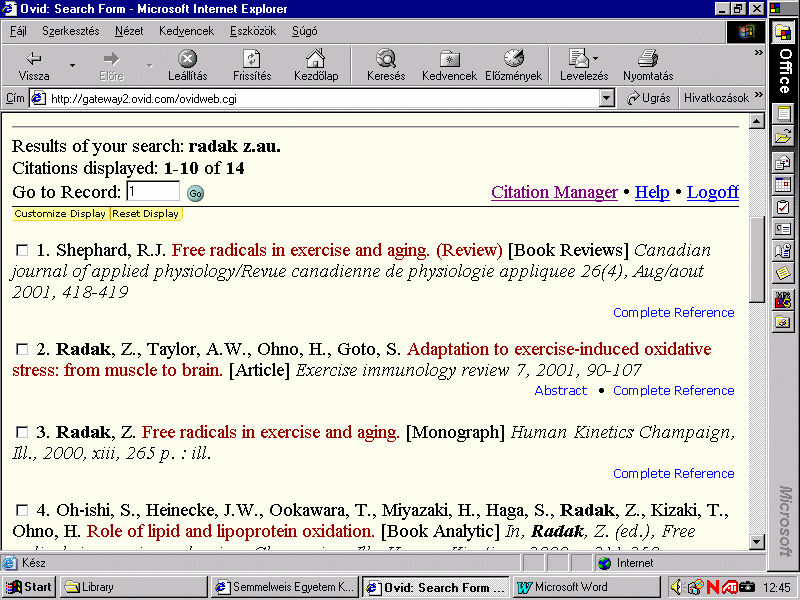Open the Eszközök menu
The width and height of the screenshot is (800, 600).
click(x=253, y=31)
